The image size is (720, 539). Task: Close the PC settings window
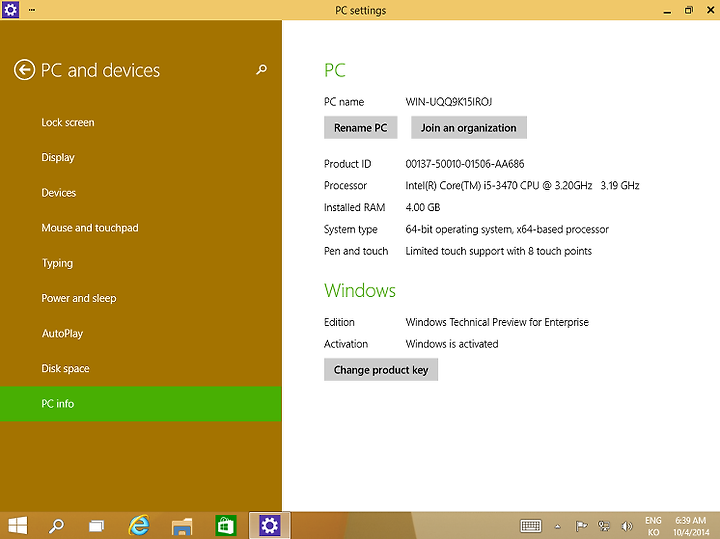pos(710,10)
